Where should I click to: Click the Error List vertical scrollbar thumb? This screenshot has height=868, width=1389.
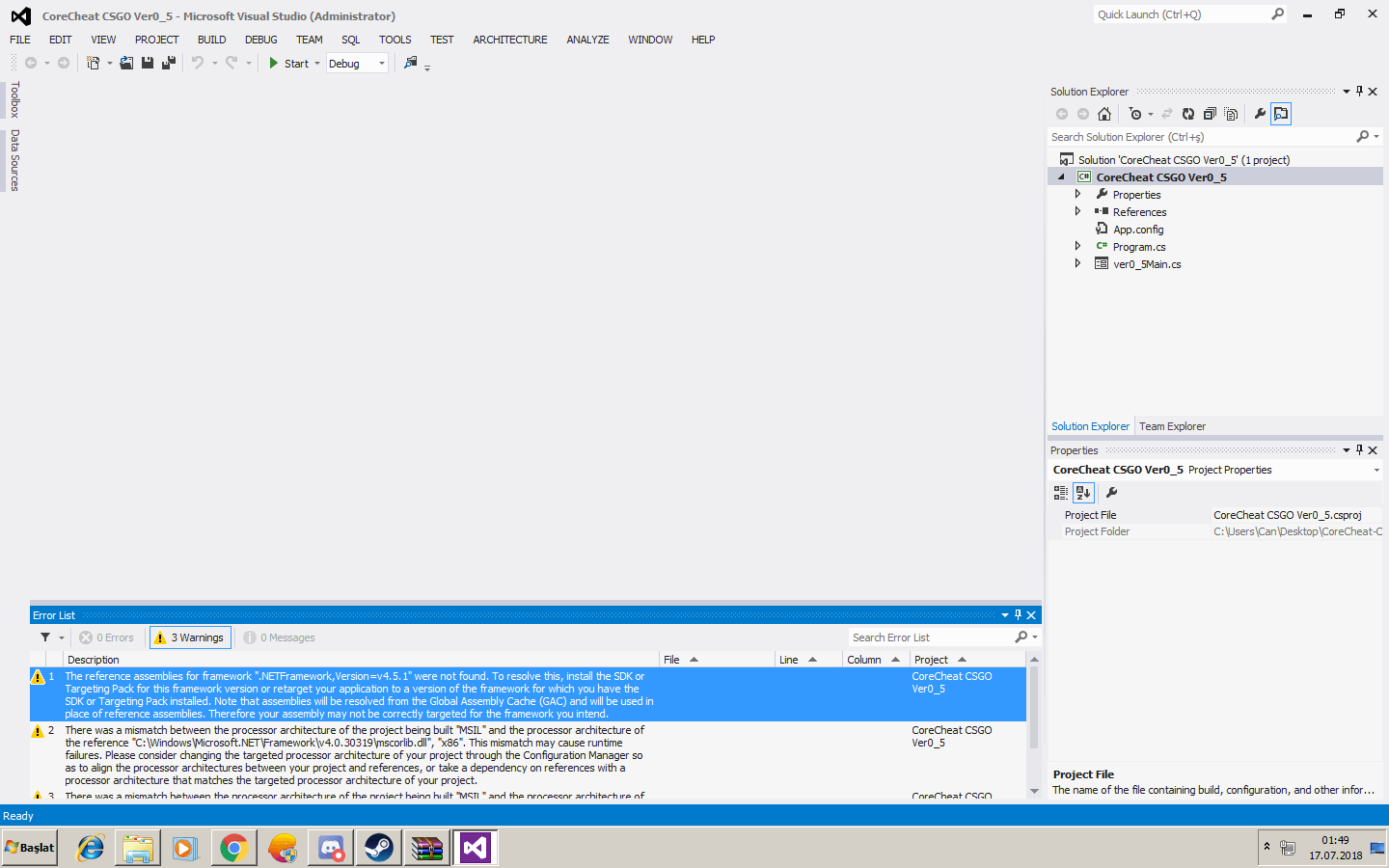click(1034, 708)
